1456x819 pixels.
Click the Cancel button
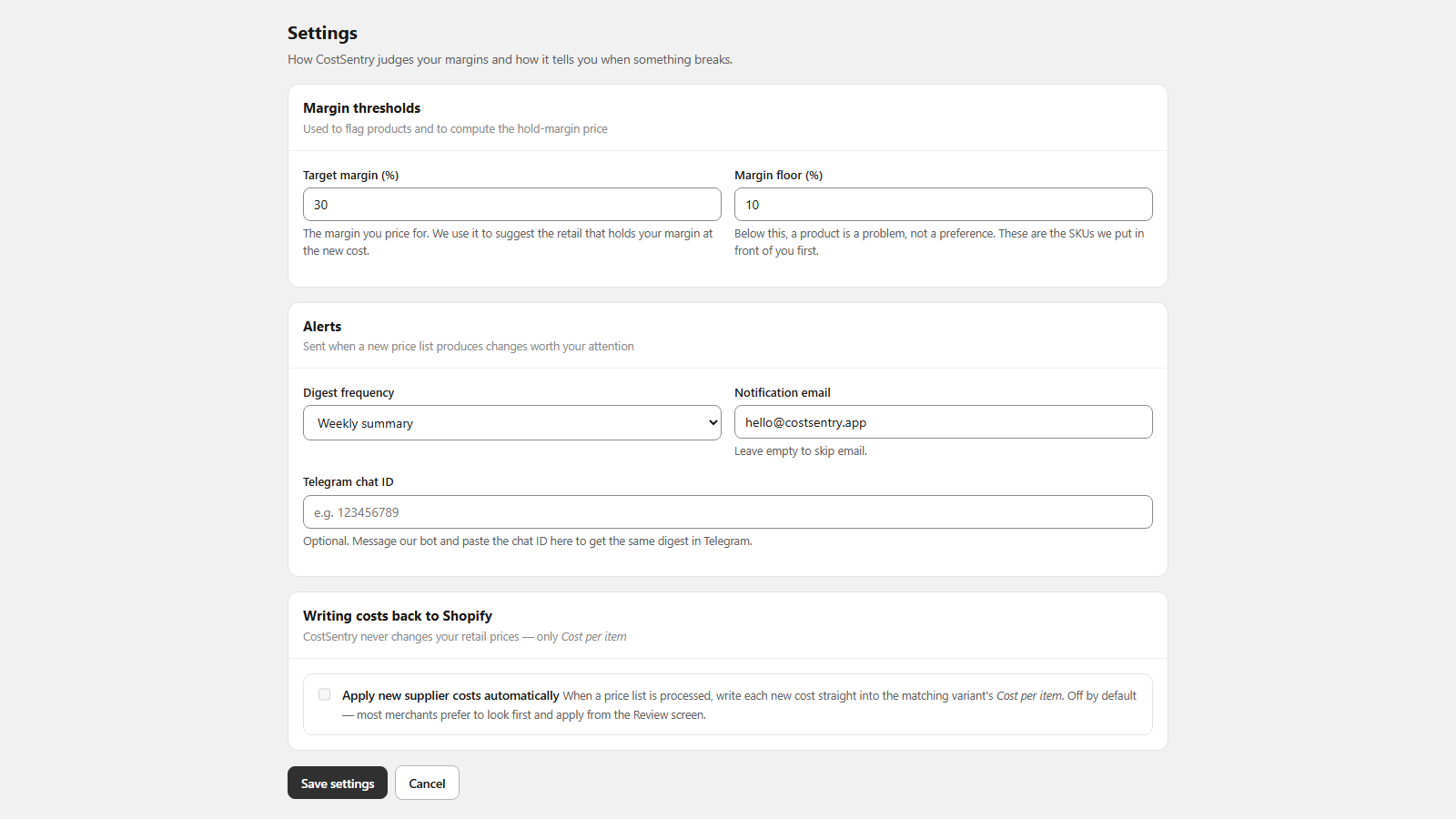(427, 784)
